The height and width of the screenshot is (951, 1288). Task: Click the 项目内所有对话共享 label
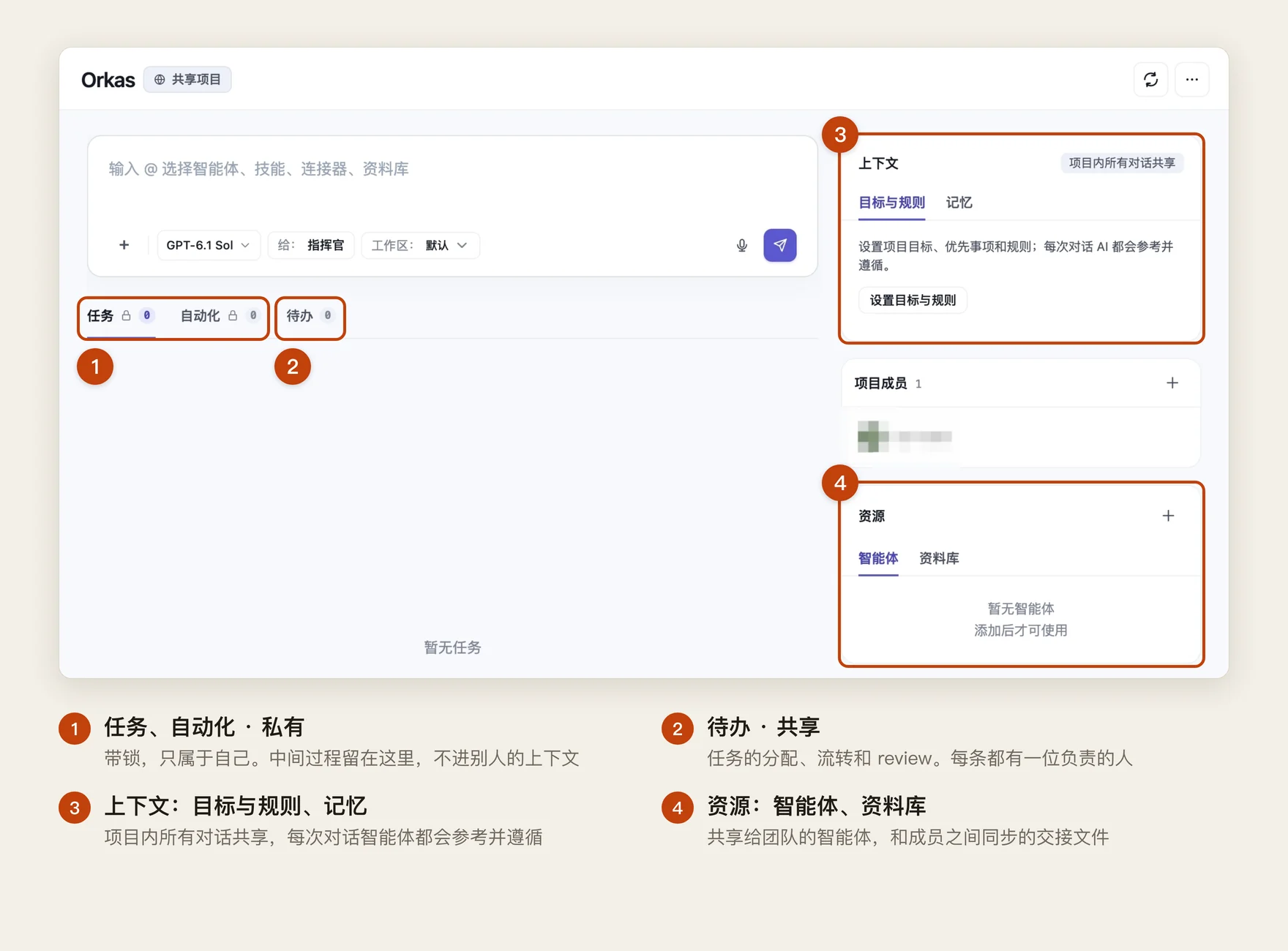pos(1121,163)
